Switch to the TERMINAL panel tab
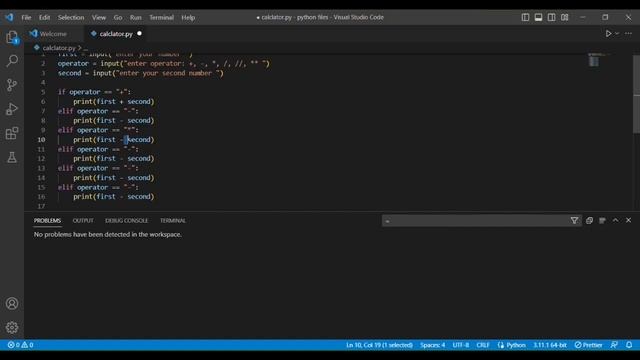640x360 pixels. click(x=173, y=220)
